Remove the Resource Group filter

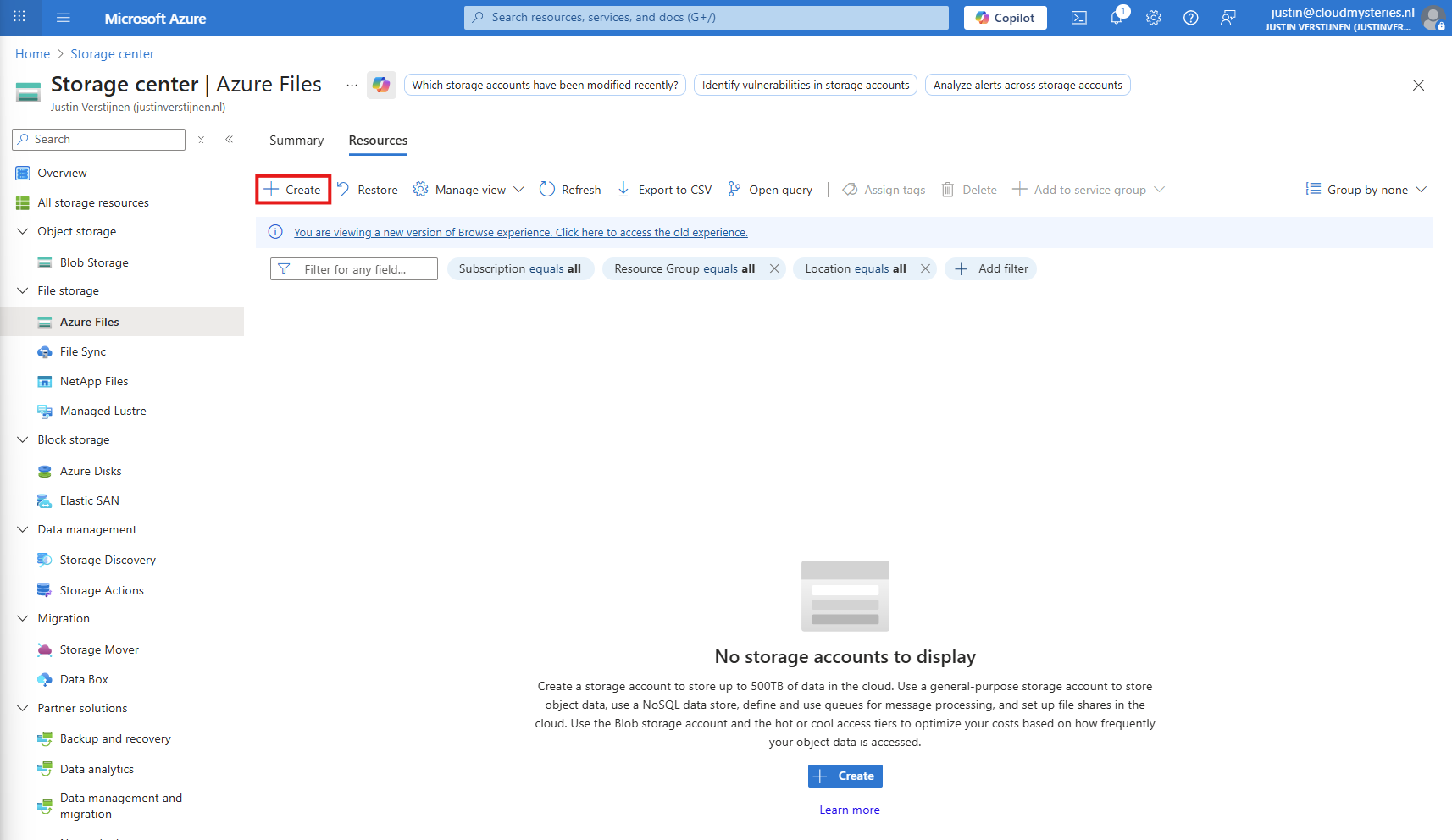(774, 269)
